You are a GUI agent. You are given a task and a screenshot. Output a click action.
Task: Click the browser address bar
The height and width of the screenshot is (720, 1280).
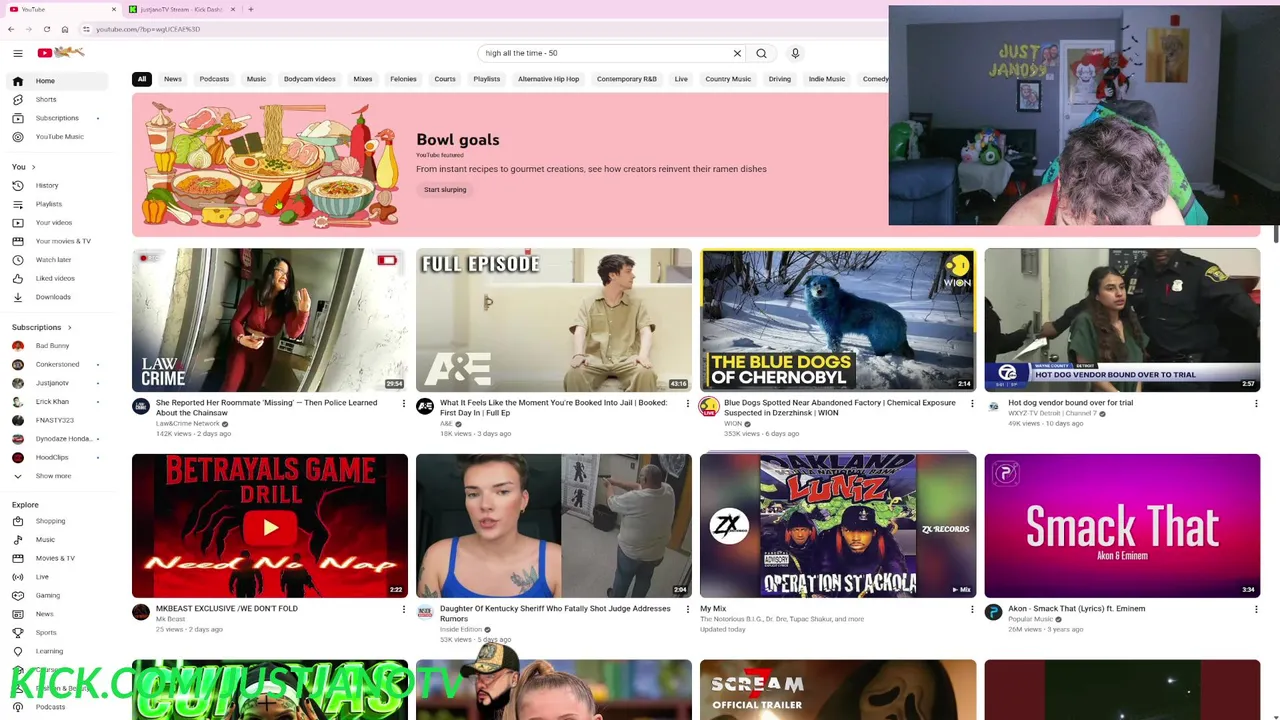[480, 29]
